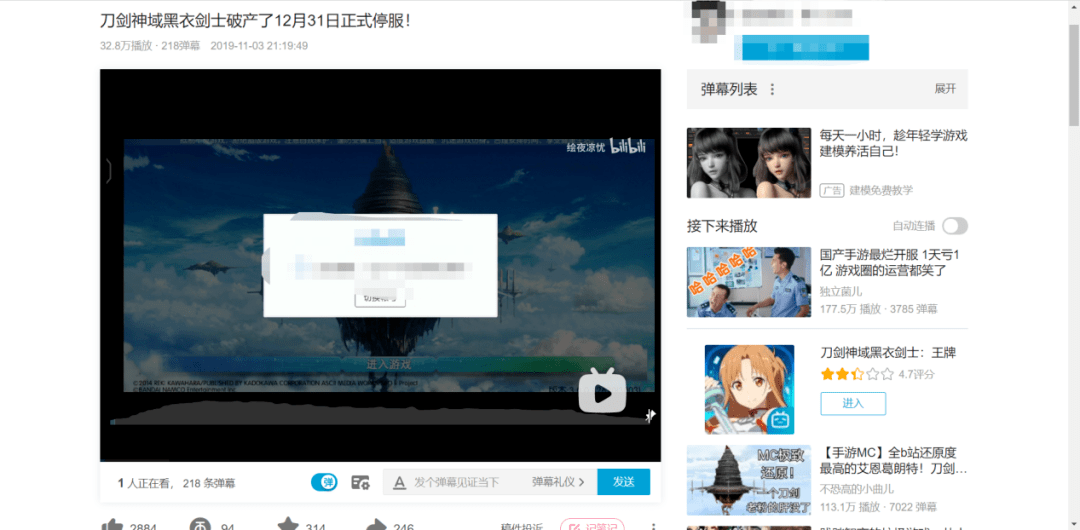Click the favorite star icon
The width and height of the screenshot is (1080, 530).
click(x=288, y=525)
